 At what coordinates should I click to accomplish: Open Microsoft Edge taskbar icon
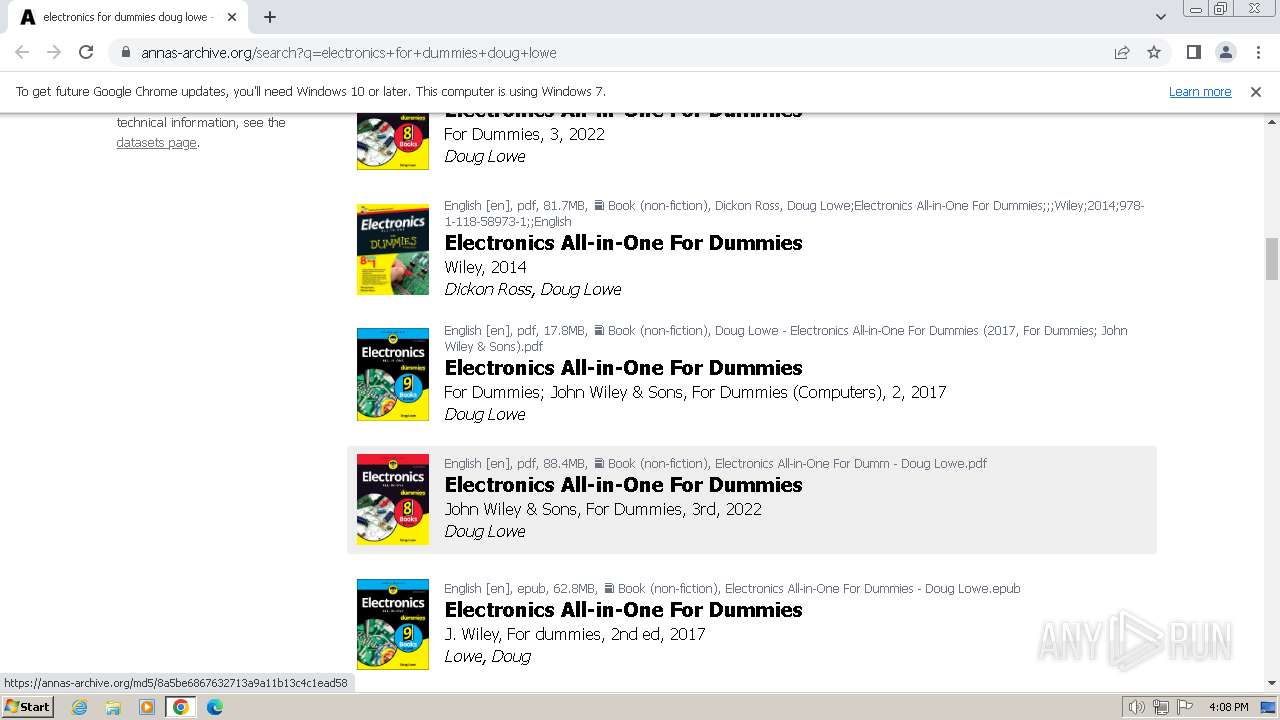(x=215, y=707)
